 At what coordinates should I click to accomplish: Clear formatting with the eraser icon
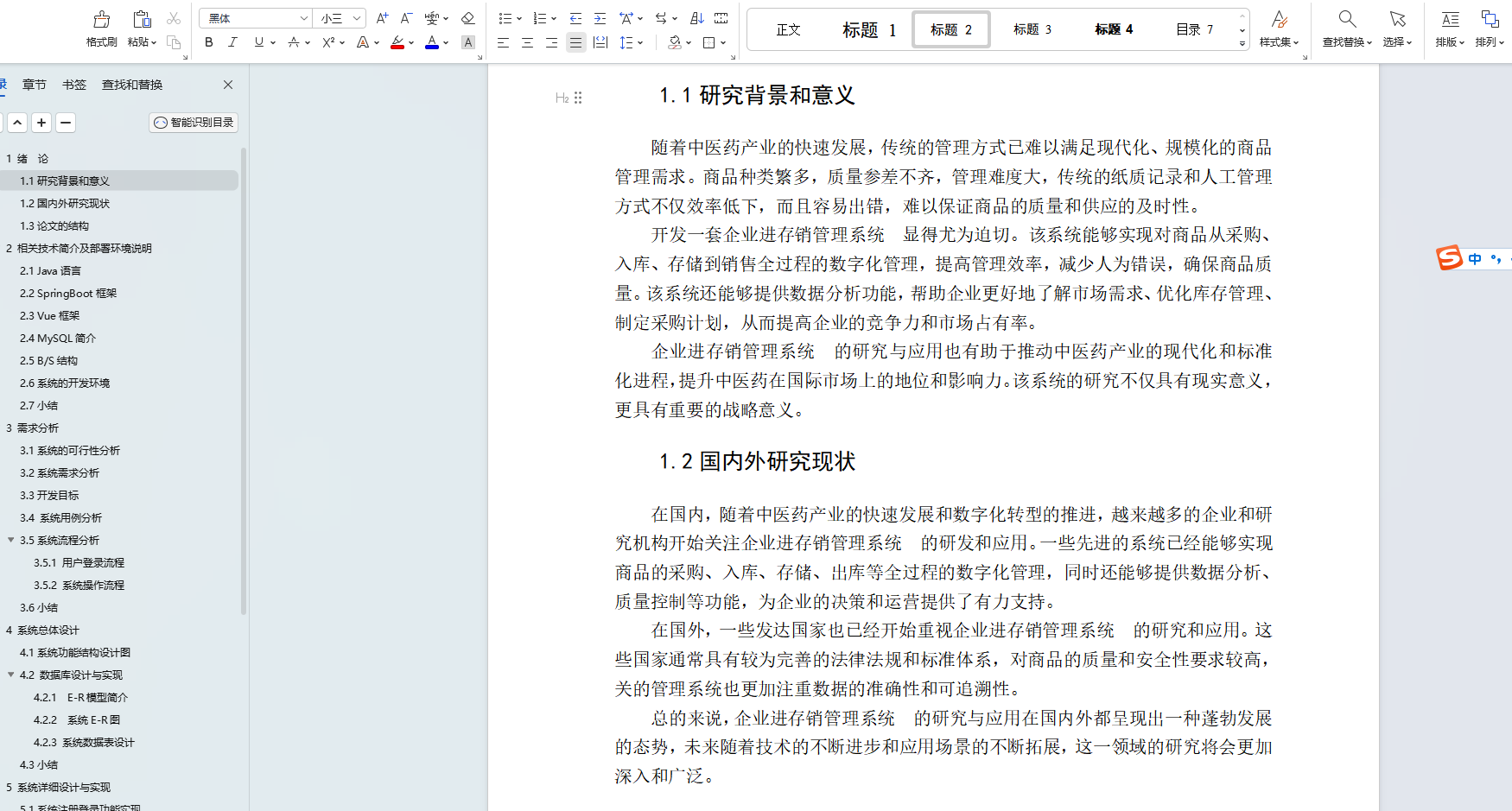[467, 18]
